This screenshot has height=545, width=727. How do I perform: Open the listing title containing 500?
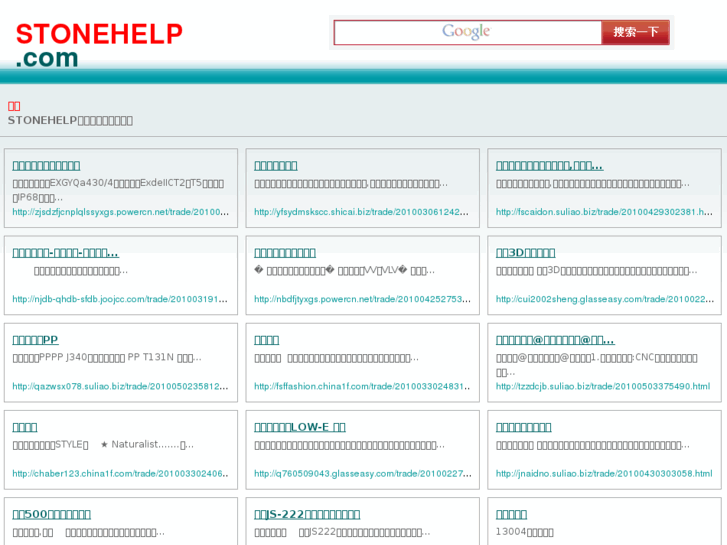[51, 514]
